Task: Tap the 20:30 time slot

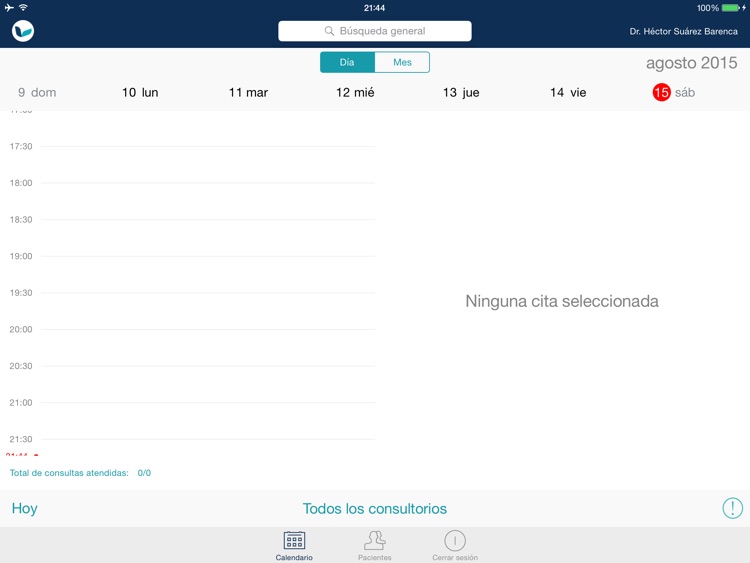Action: pyautogui.click(x=192, y=366)
